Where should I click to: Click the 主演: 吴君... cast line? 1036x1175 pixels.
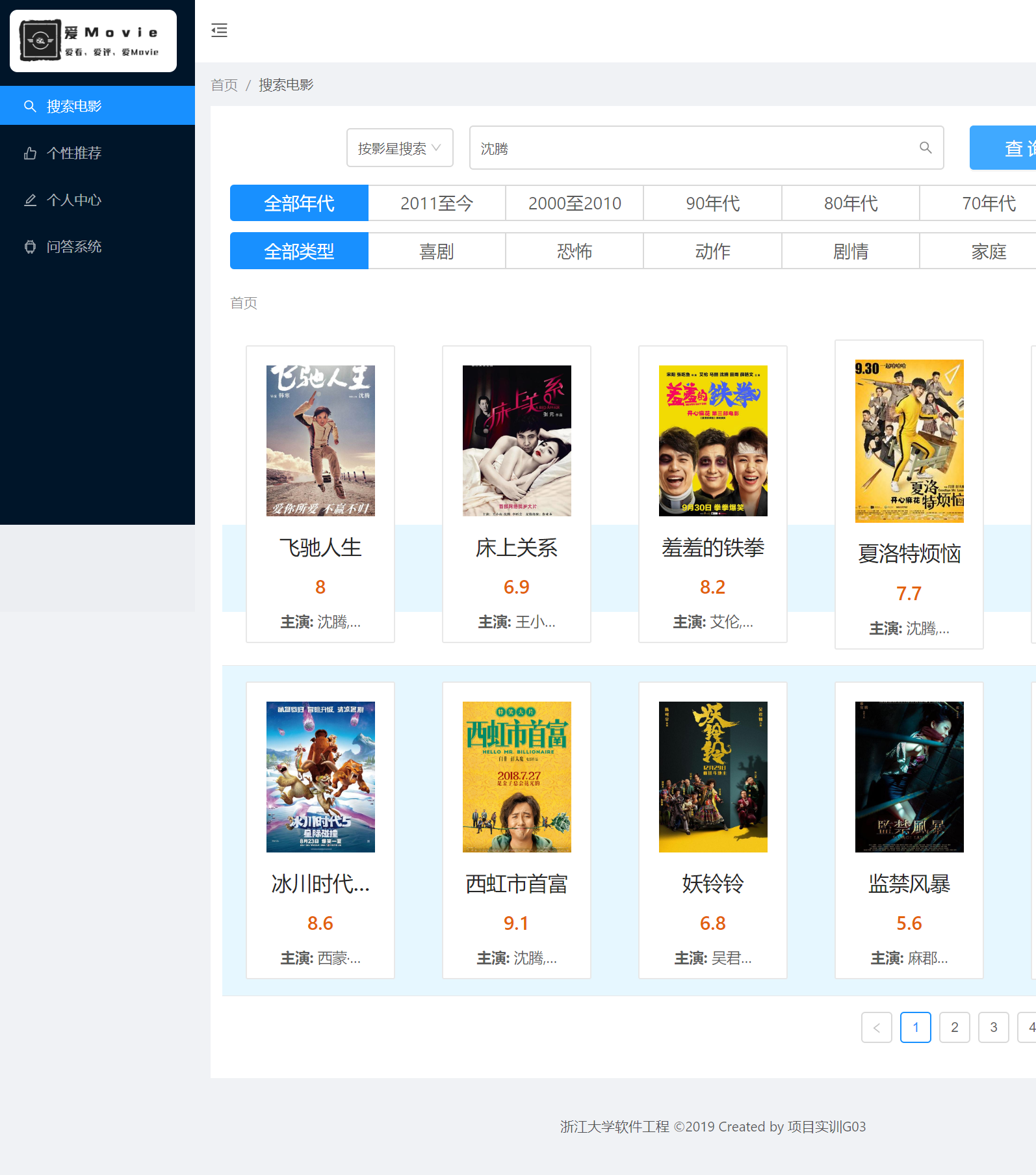click(x=713, y=958)
